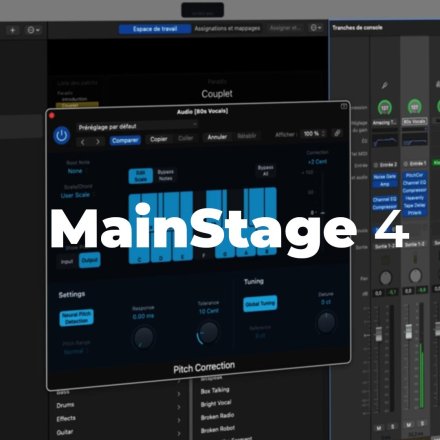Select the 80s Vocals channel strip name
Image resolution: width=440 pixels, height=440 pixels.
pos(415,122)
